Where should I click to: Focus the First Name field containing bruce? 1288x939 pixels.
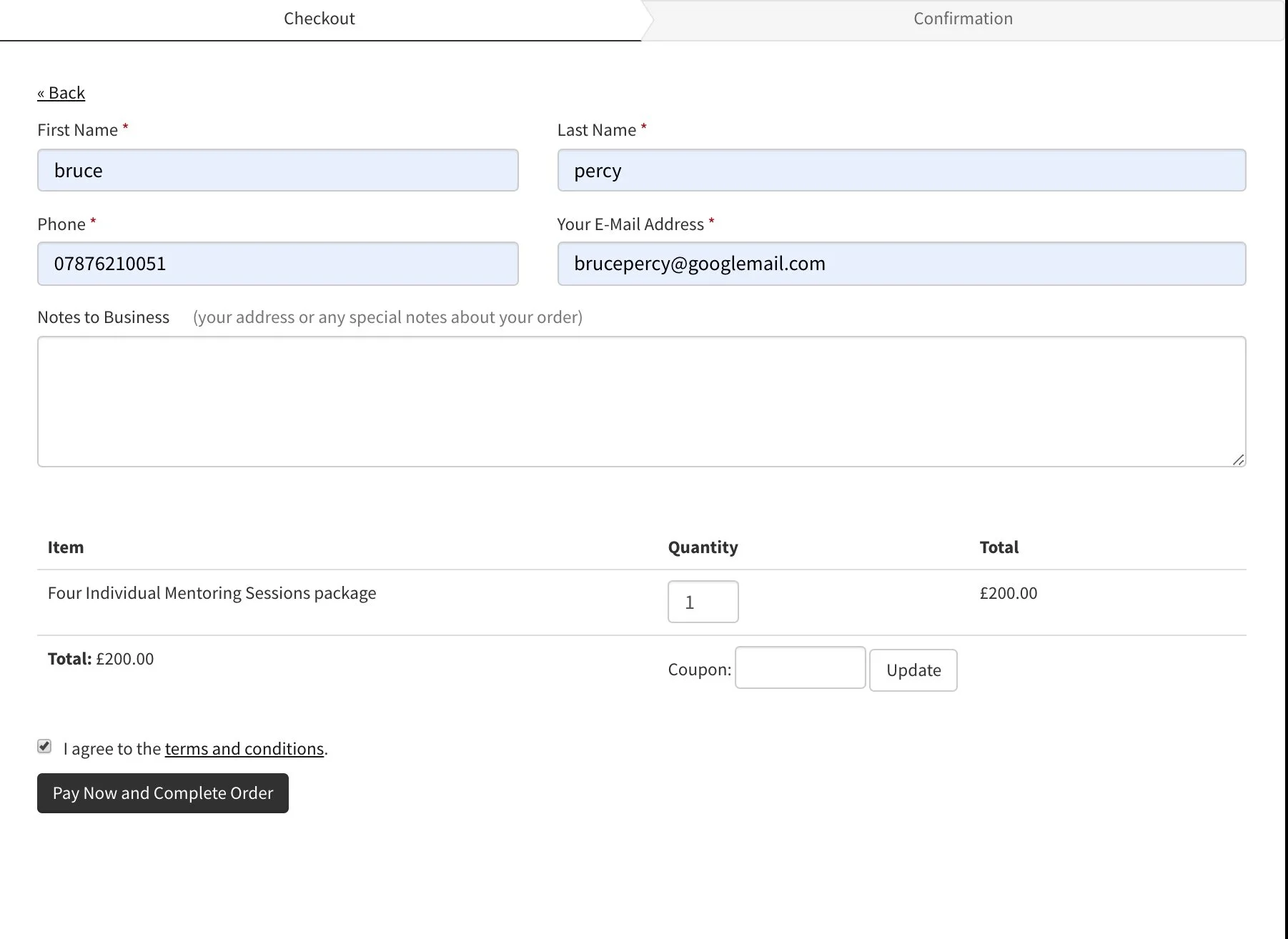(277, 170)
